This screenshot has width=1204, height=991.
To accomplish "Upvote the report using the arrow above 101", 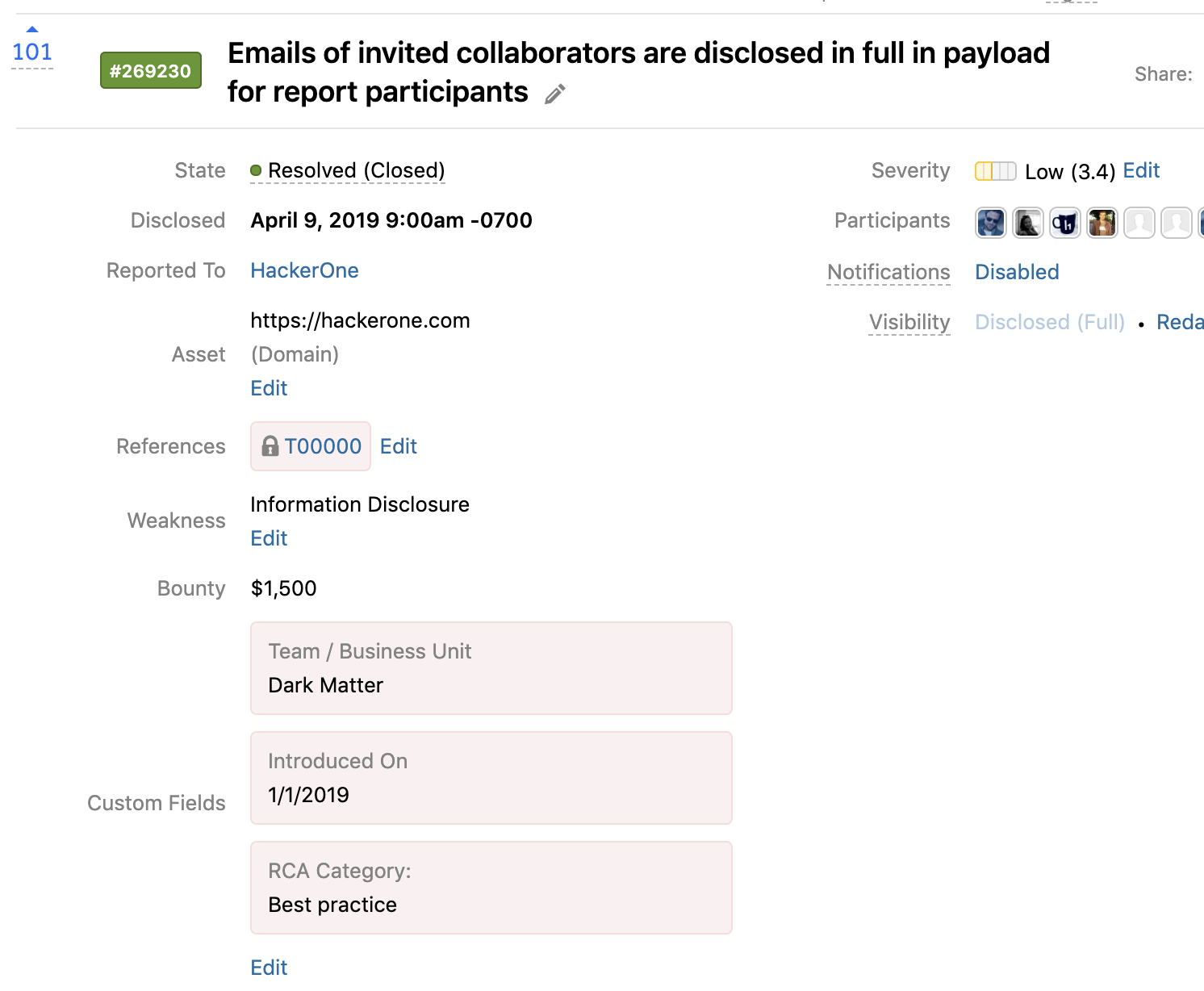I will (x=32, y=30).
